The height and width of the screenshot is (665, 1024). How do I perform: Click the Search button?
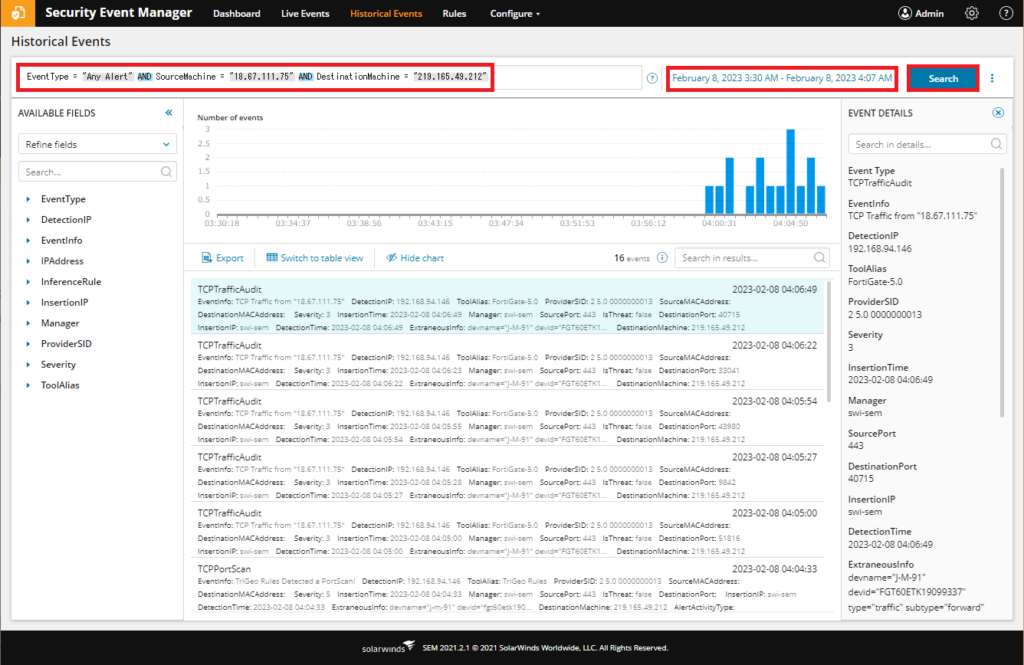943,78
